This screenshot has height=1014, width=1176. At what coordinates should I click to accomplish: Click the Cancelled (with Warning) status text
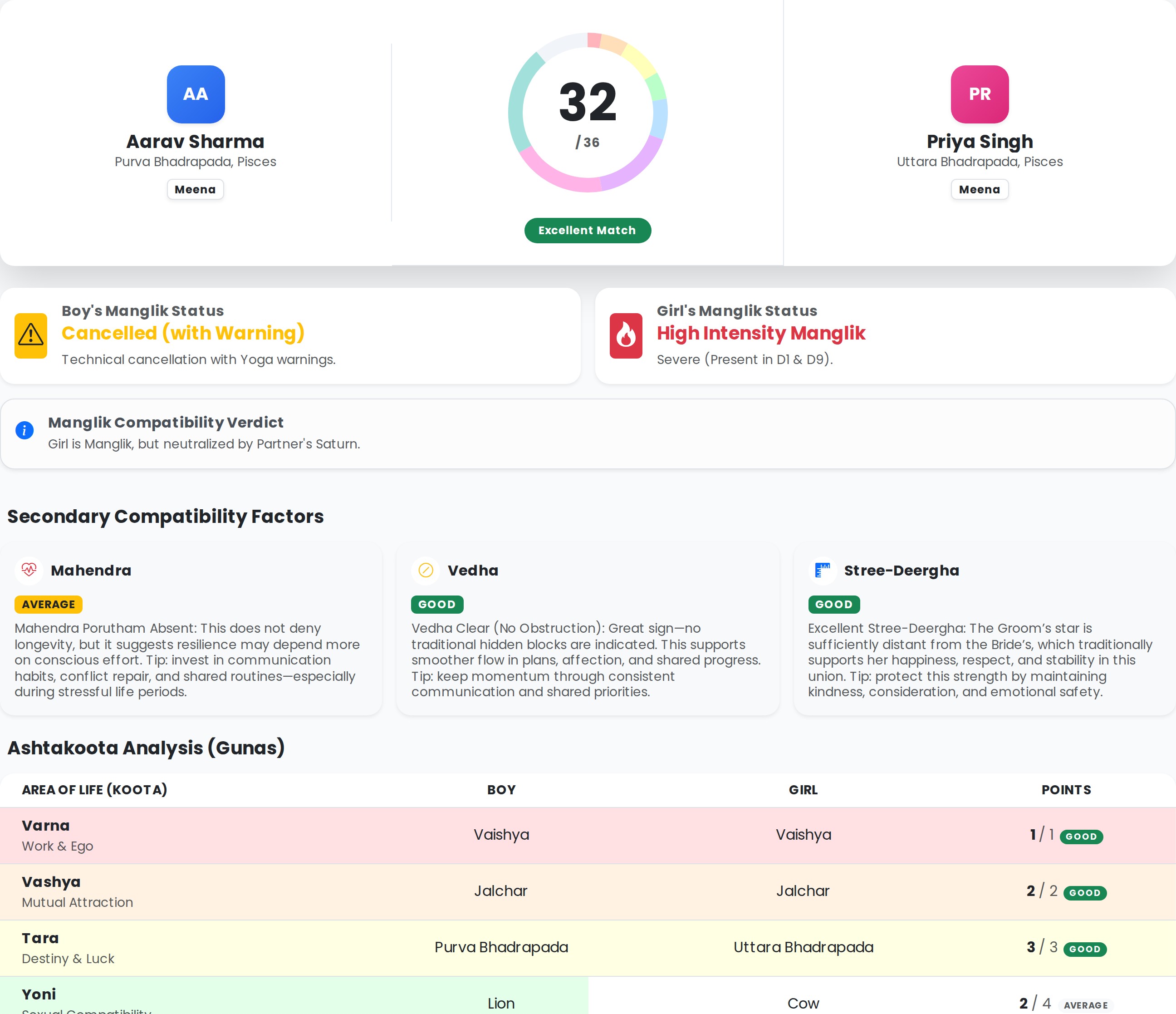[x=183, y=333]
